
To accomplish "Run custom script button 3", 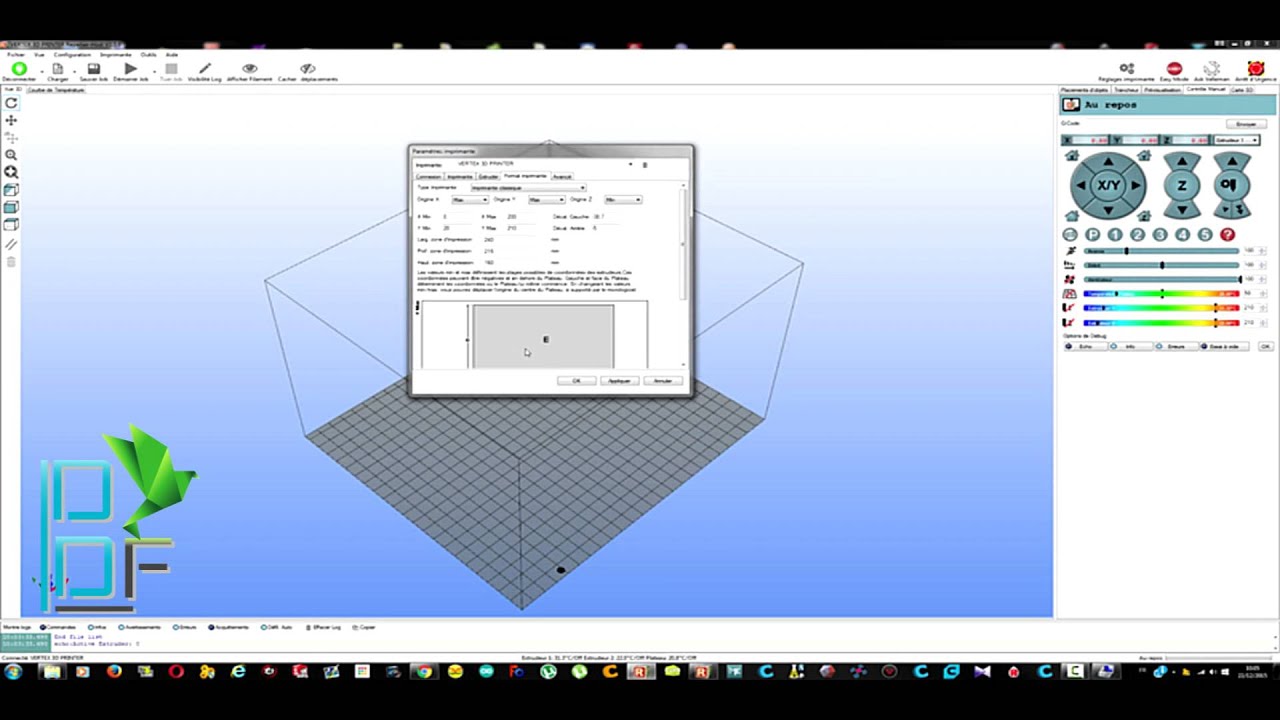I will click(x=1160, y=235).
